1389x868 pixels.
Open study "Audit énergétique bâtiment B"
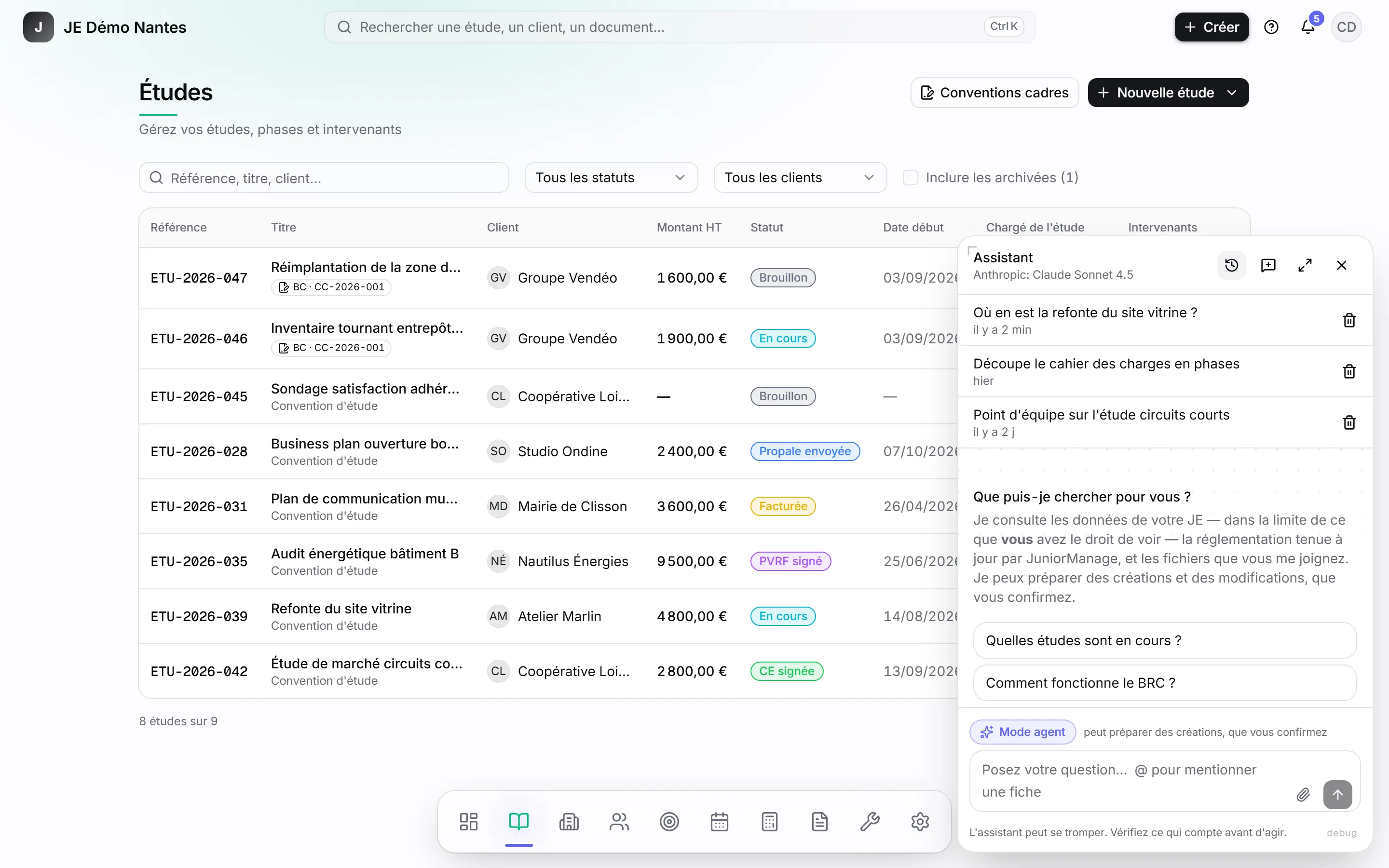[x=365, y=554]
